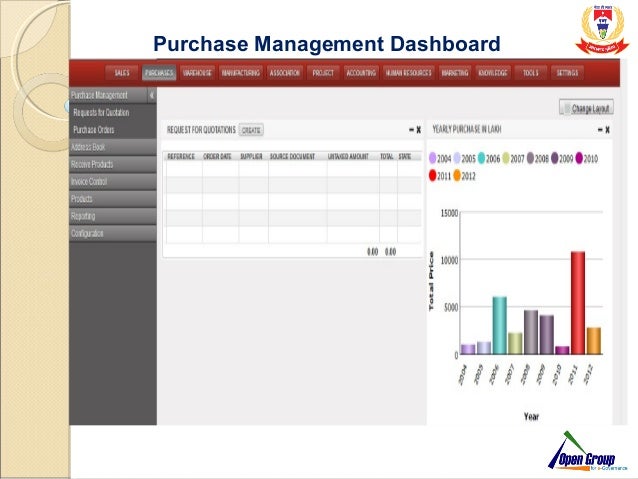Screen dimensions: 638x479
Task: Sort by the Total column header
Action: click(x=387, y=156)
